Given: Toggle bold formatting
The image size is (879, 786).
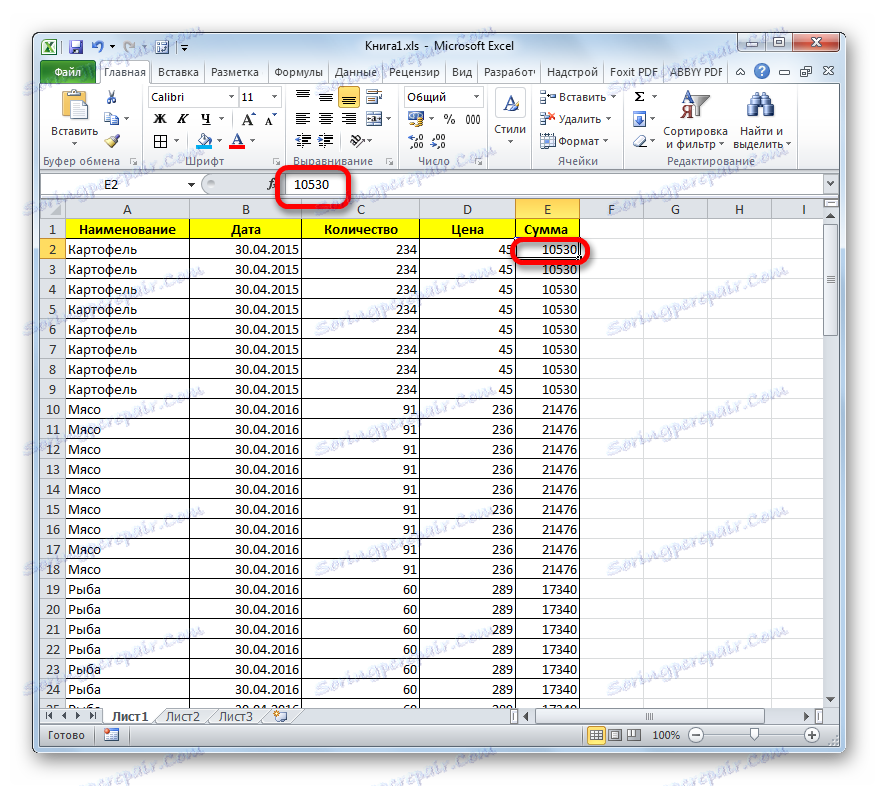Looking at the screenshot, I should (158, 119).
